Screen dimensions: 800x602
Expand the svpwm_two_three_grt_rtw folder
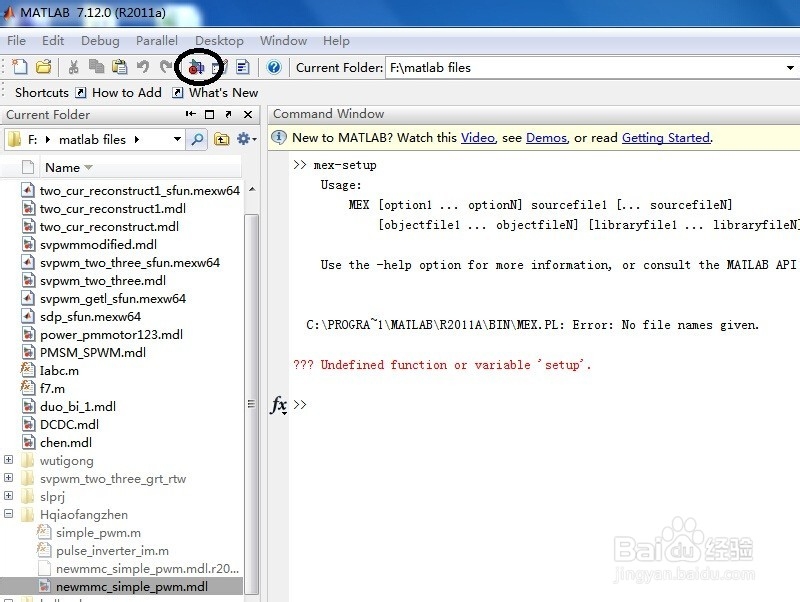tap(8, 478)
